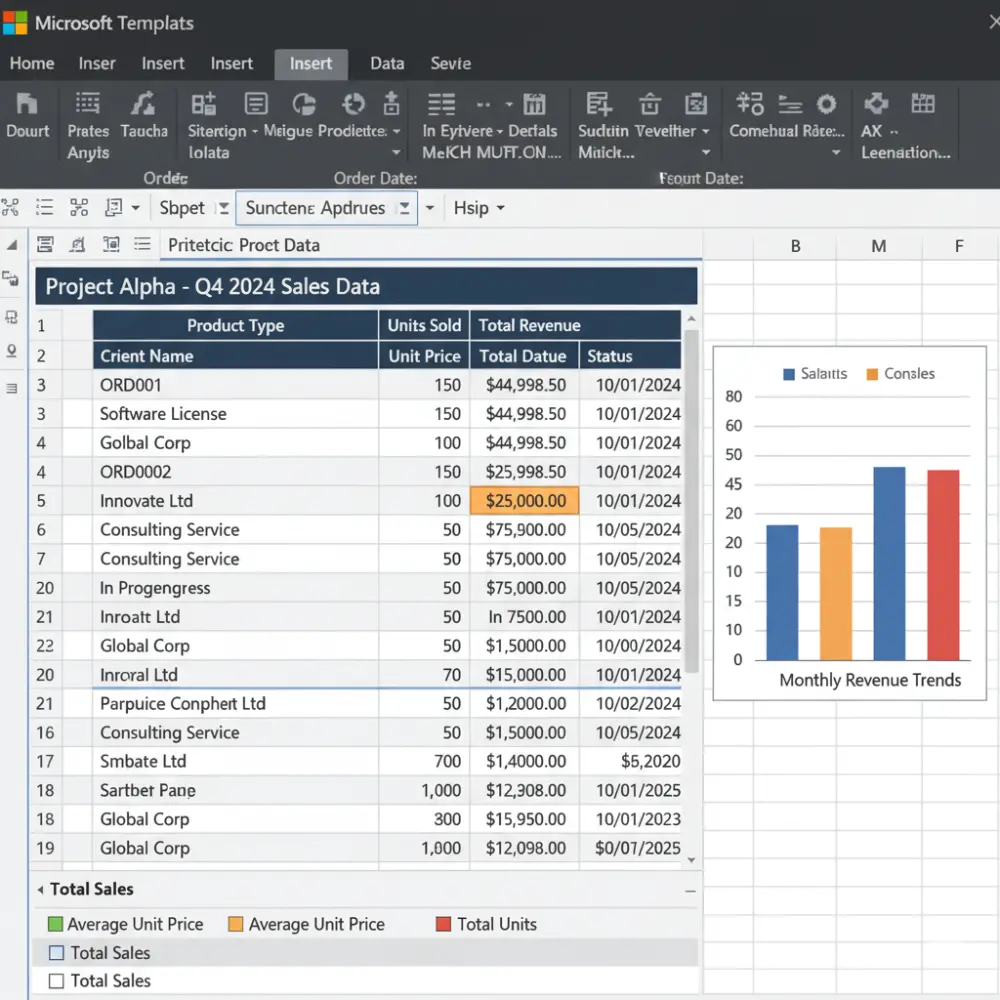Open the pie chart icon beside Meigue Prodiette

tap(304, 103)
